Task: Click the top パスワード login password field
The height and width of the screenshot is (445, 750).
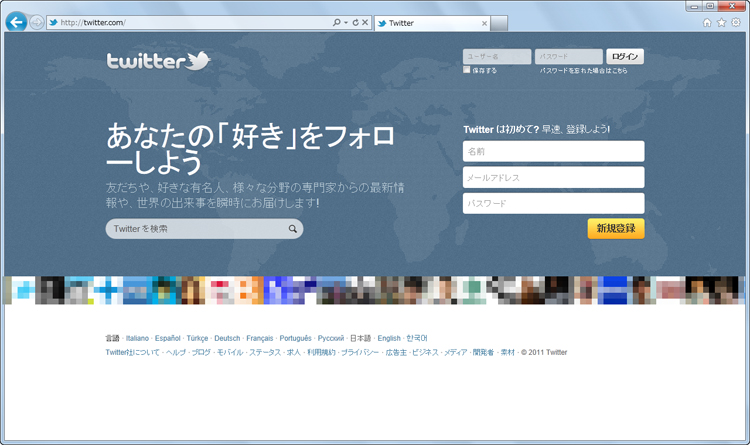Action: click(569, 56)
